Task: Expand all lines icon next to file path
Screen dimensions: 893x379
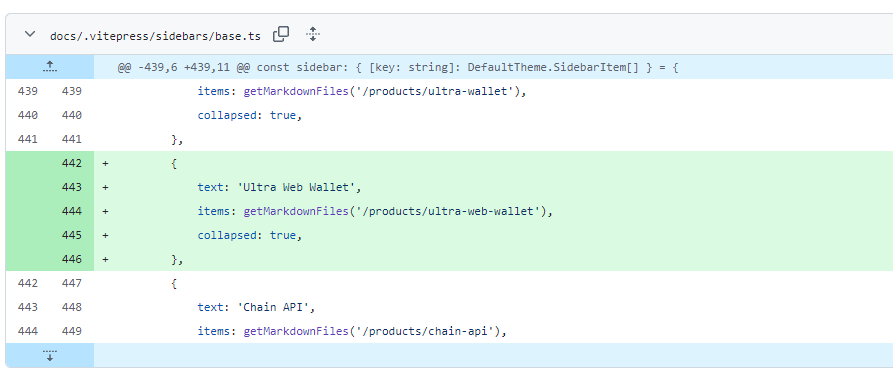Action: click(313, 34)
